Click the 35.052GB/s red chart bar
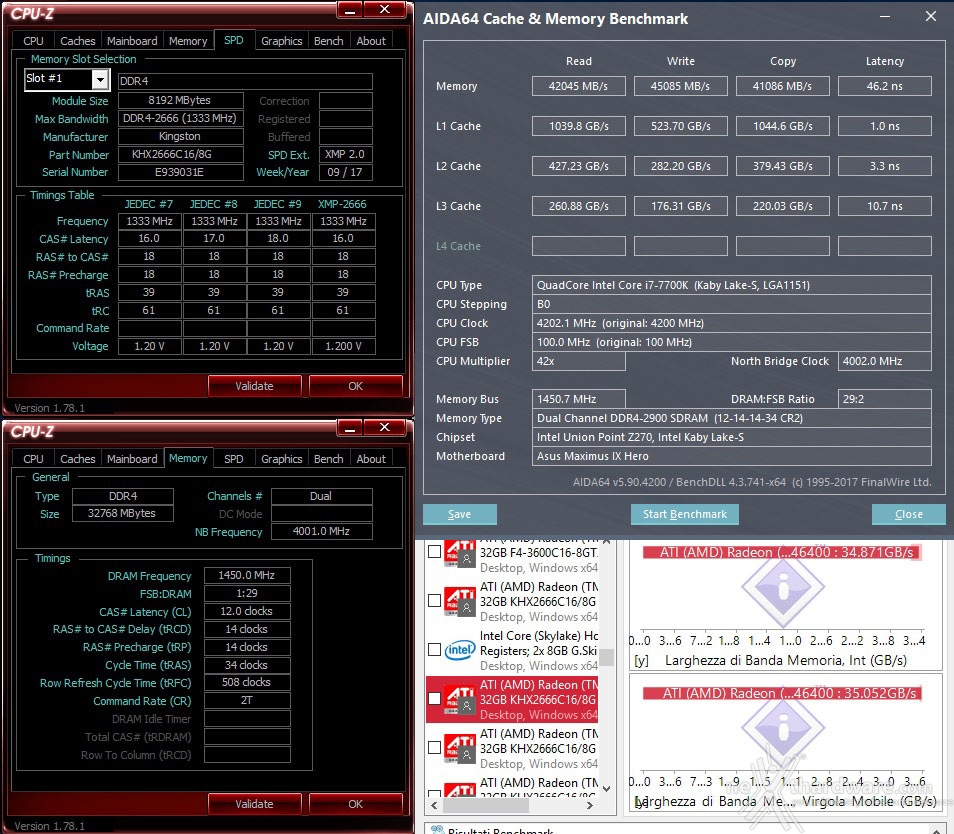954x834 pixels. point(783,693)
